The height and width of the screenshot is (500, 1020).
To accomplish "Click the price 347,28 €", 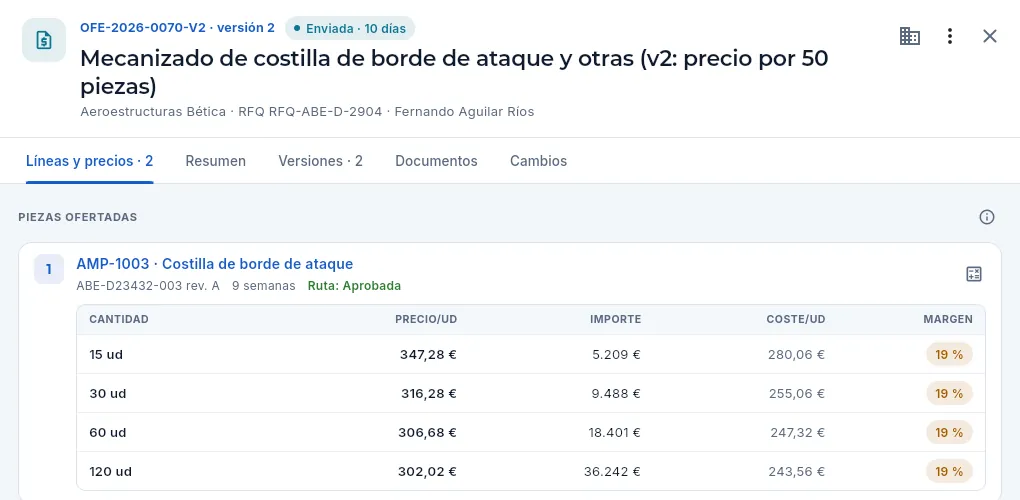I will (x=428, y=355).
